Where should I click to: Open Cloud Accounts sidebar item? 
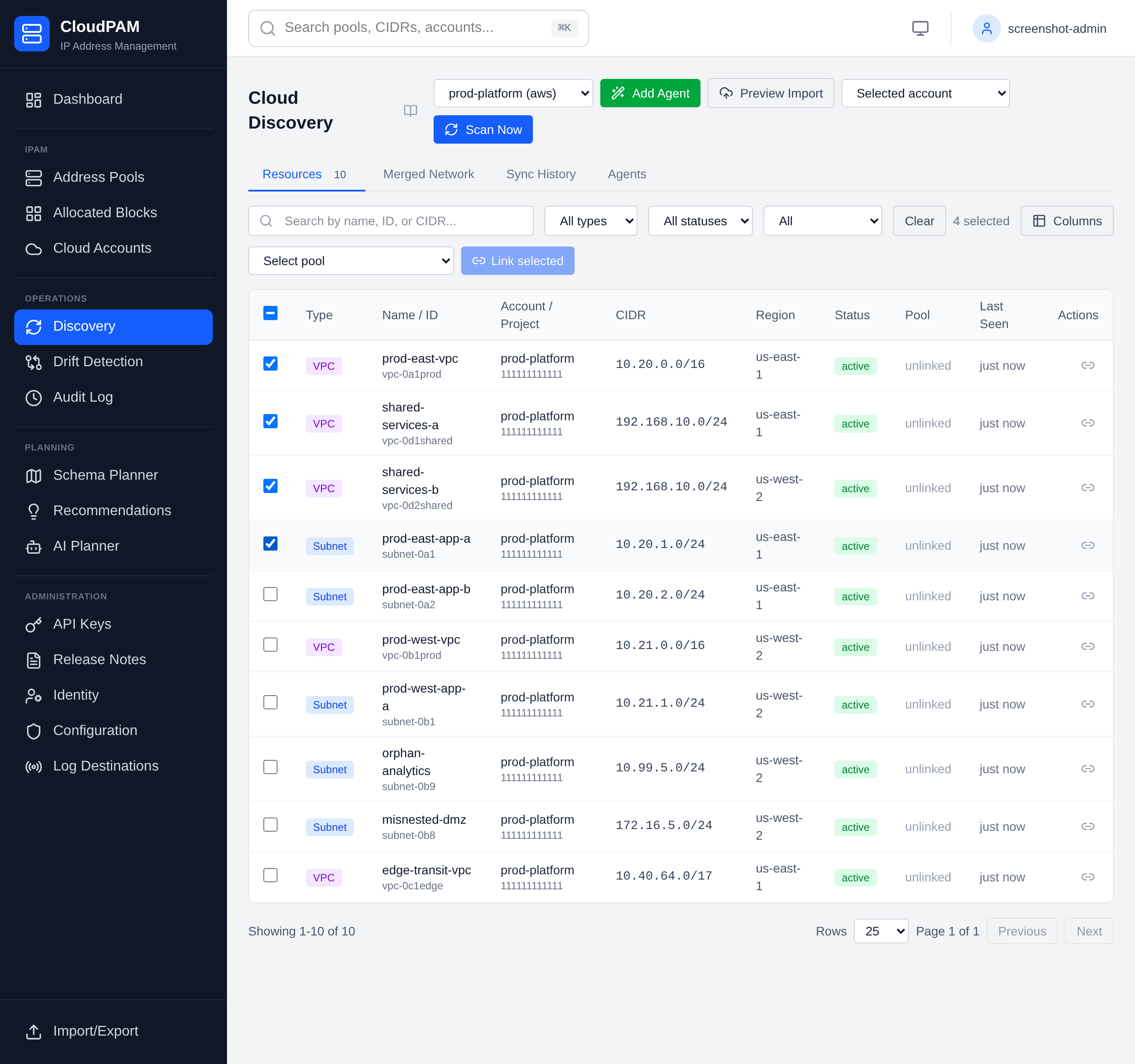tap(113, 248)
